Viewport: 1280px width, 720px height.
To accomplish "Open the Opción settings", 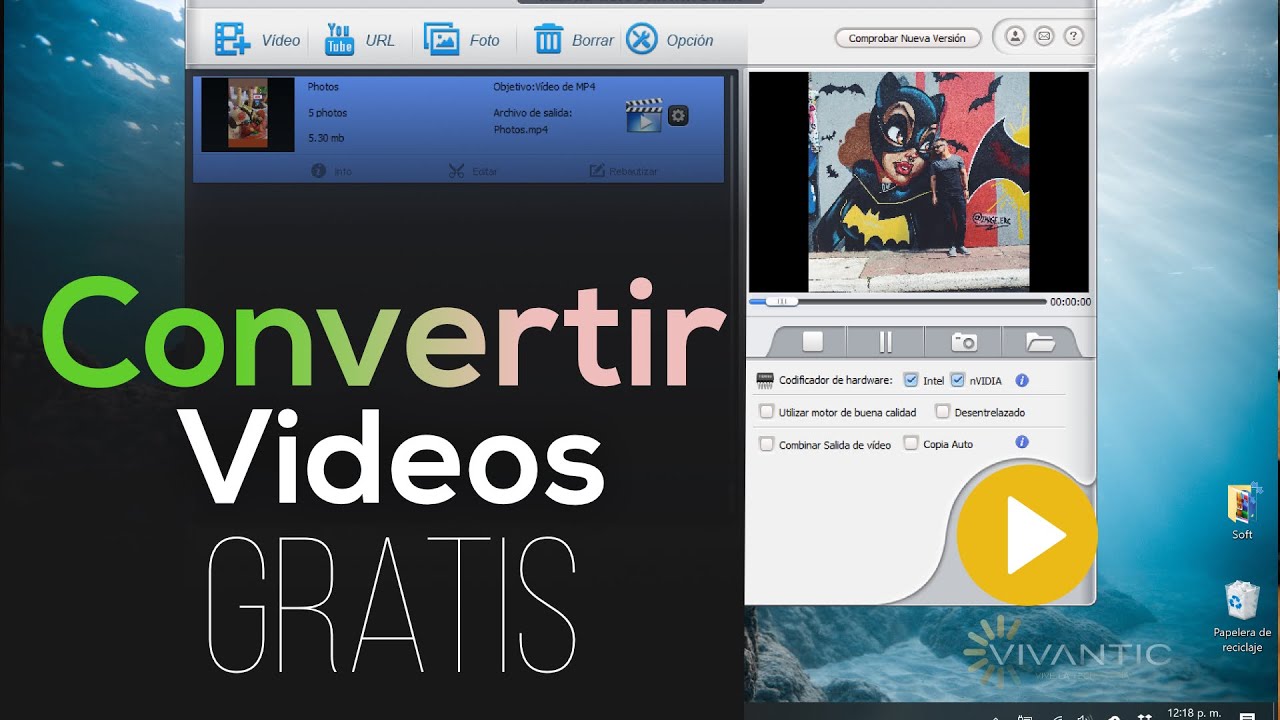I will click(669, 40).
